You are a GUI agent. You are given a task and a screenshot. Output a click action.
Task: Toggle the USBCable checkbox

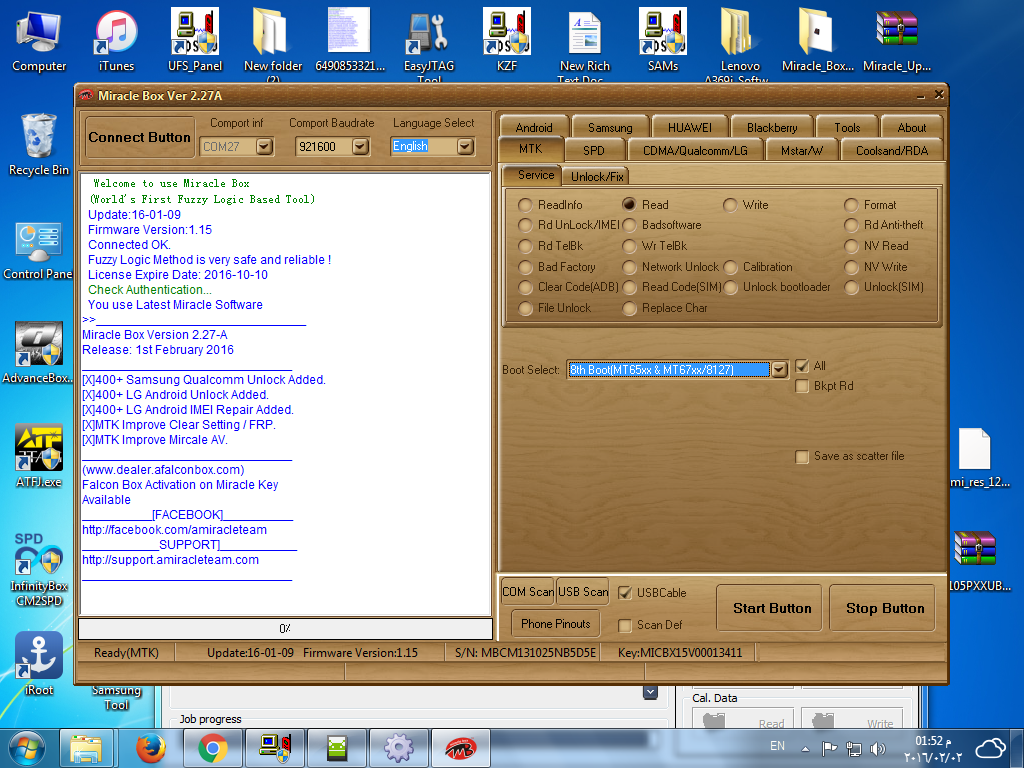click(x=625, y=593)
